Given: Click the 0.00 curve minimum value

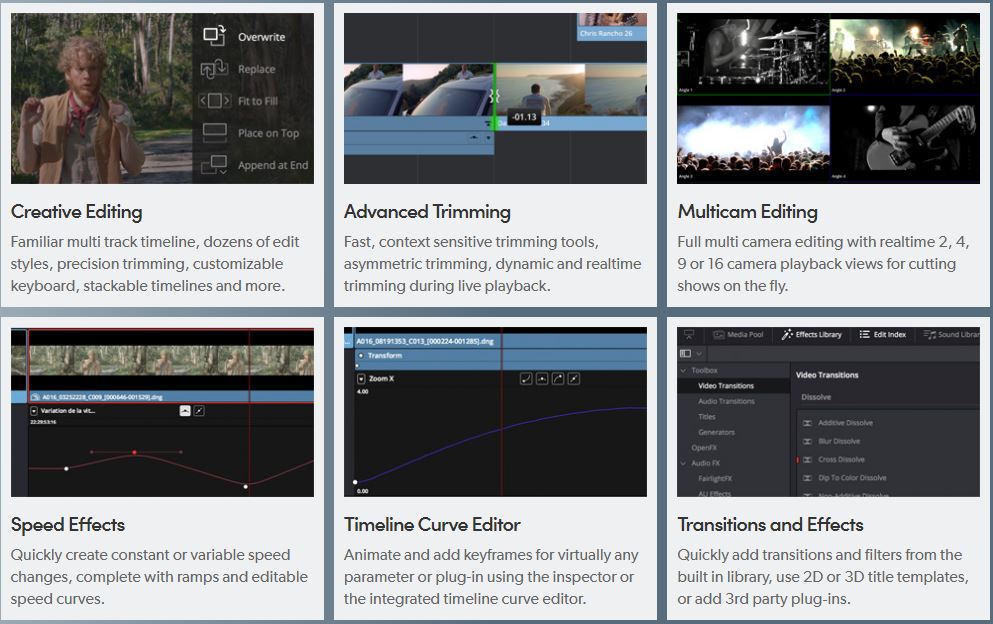Looking at the screenshot, I should click(x=362, y=492).
